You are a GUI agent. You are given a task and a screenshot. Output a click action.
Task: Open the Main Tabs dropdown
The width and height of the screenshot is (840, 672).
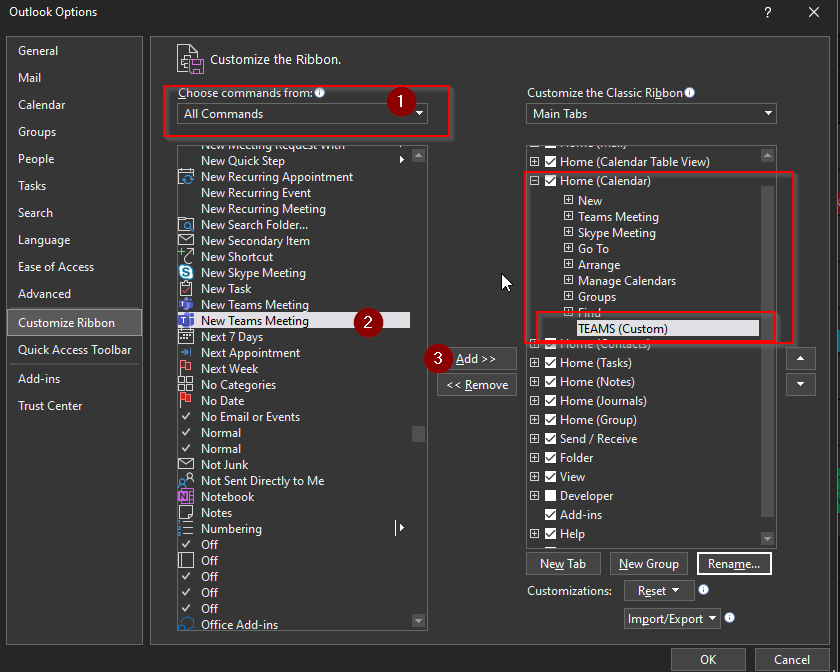coord(651,114)
